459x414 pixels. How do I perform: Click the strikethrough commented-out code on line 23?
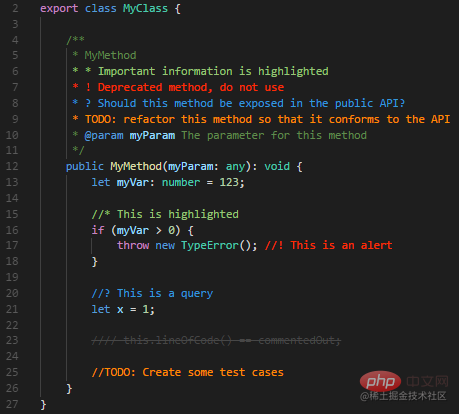216,340
